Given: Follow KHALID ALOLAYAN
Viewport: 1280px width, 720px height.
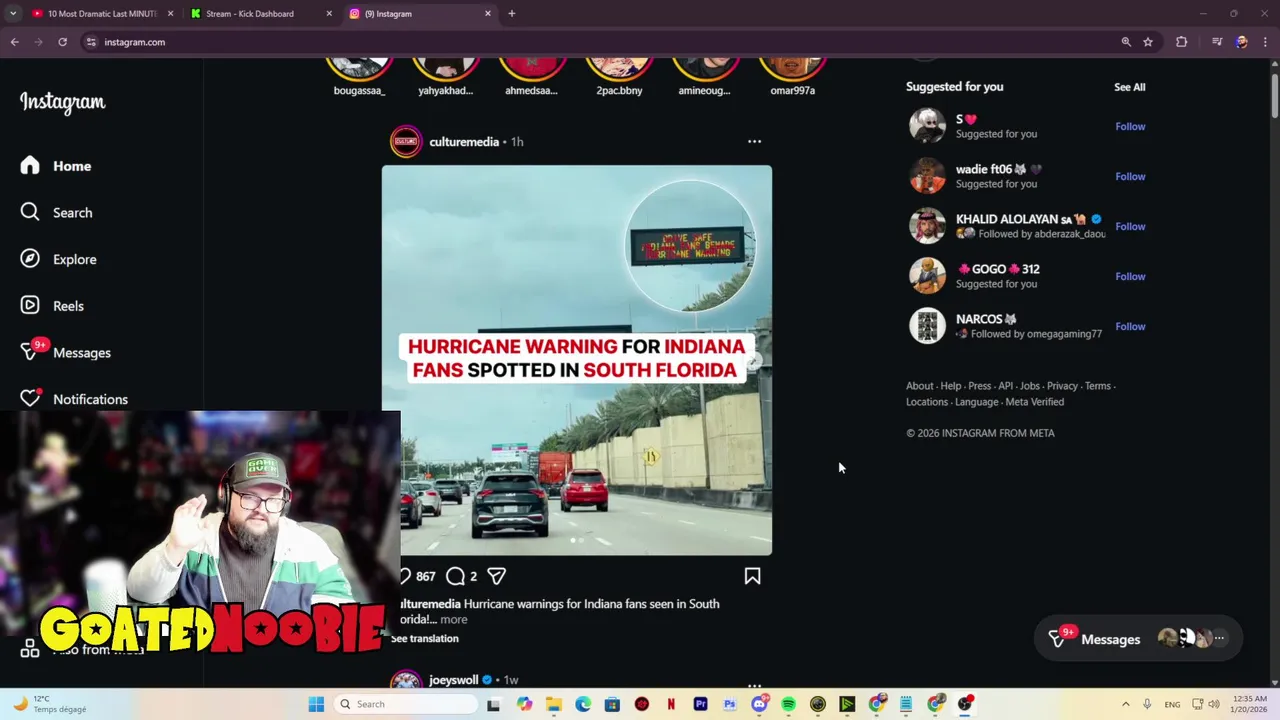Looking at the screenshot, I should [x=1130, y=226].
